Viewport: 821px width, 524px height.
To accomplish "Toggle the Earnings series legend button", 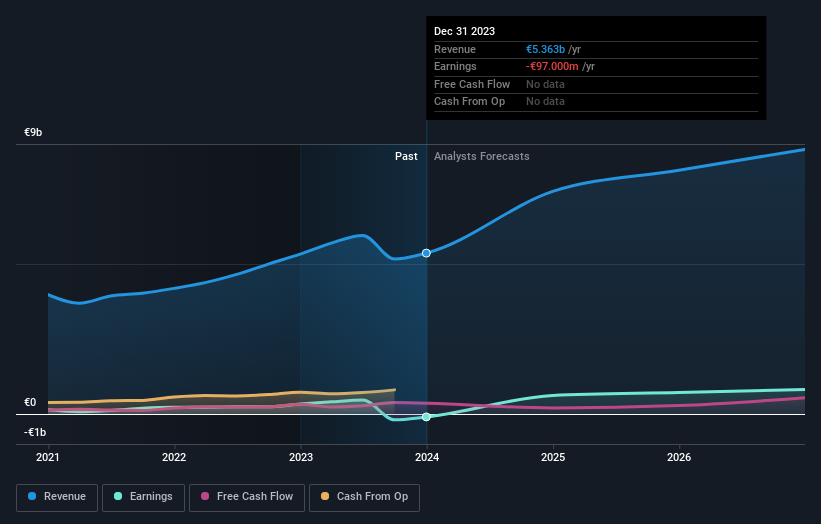I will (143, 497).
